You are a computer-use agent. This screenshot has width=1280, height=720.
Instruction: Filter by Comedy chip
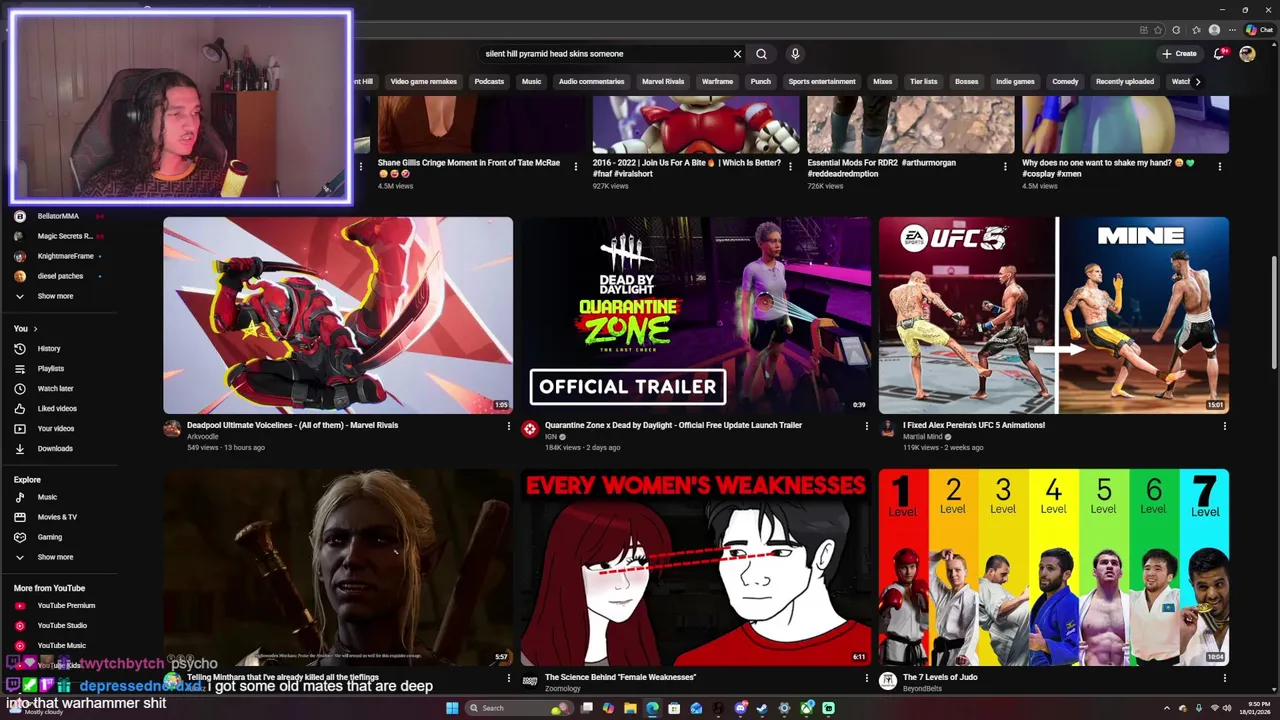[1065, 81]
